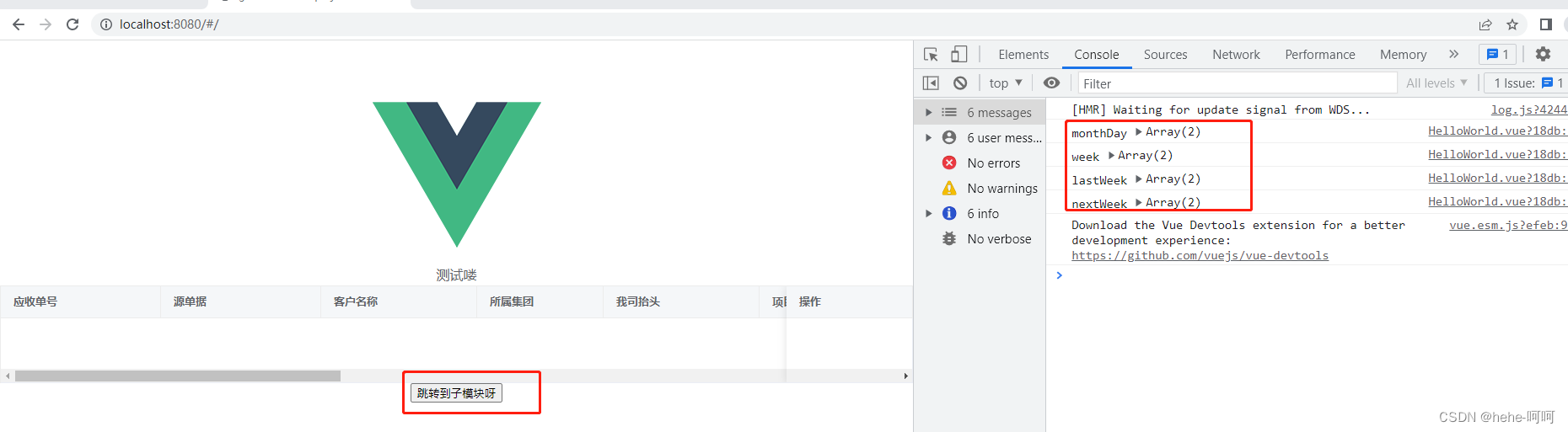Click the 测试喽 text below logo
1568x432 pixels.
(x=456, y=275)
